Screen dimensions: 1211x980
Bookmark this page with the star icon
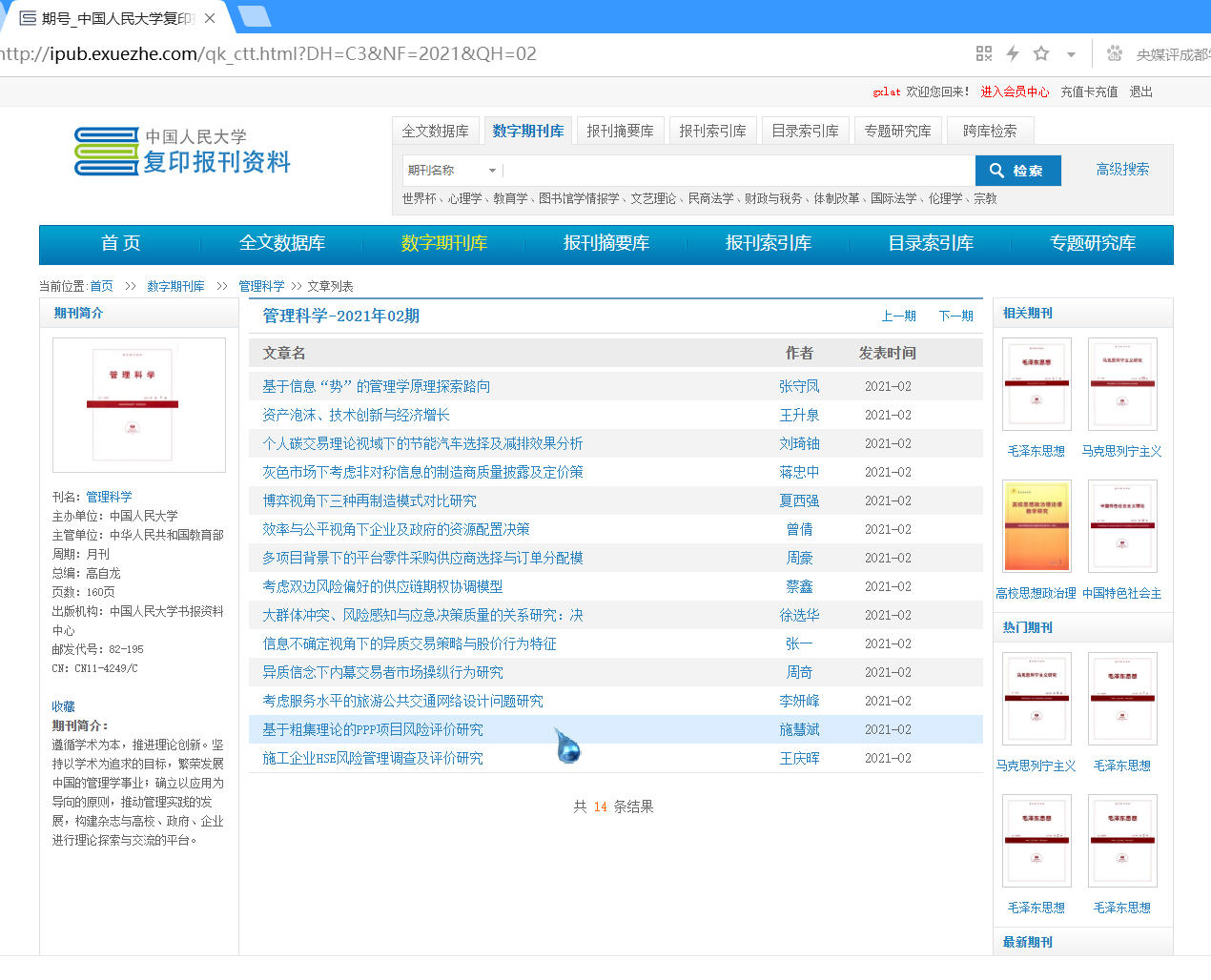[1041, 53]
